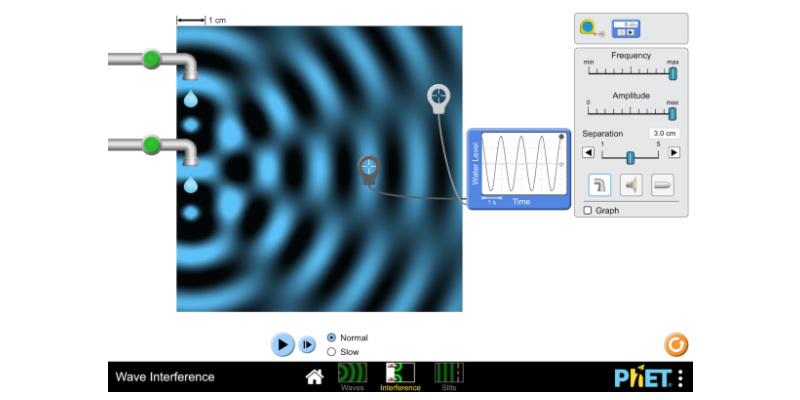800x400 pixels.
Task: Select the water faucet wave source
Action: [x=600, y=185]
